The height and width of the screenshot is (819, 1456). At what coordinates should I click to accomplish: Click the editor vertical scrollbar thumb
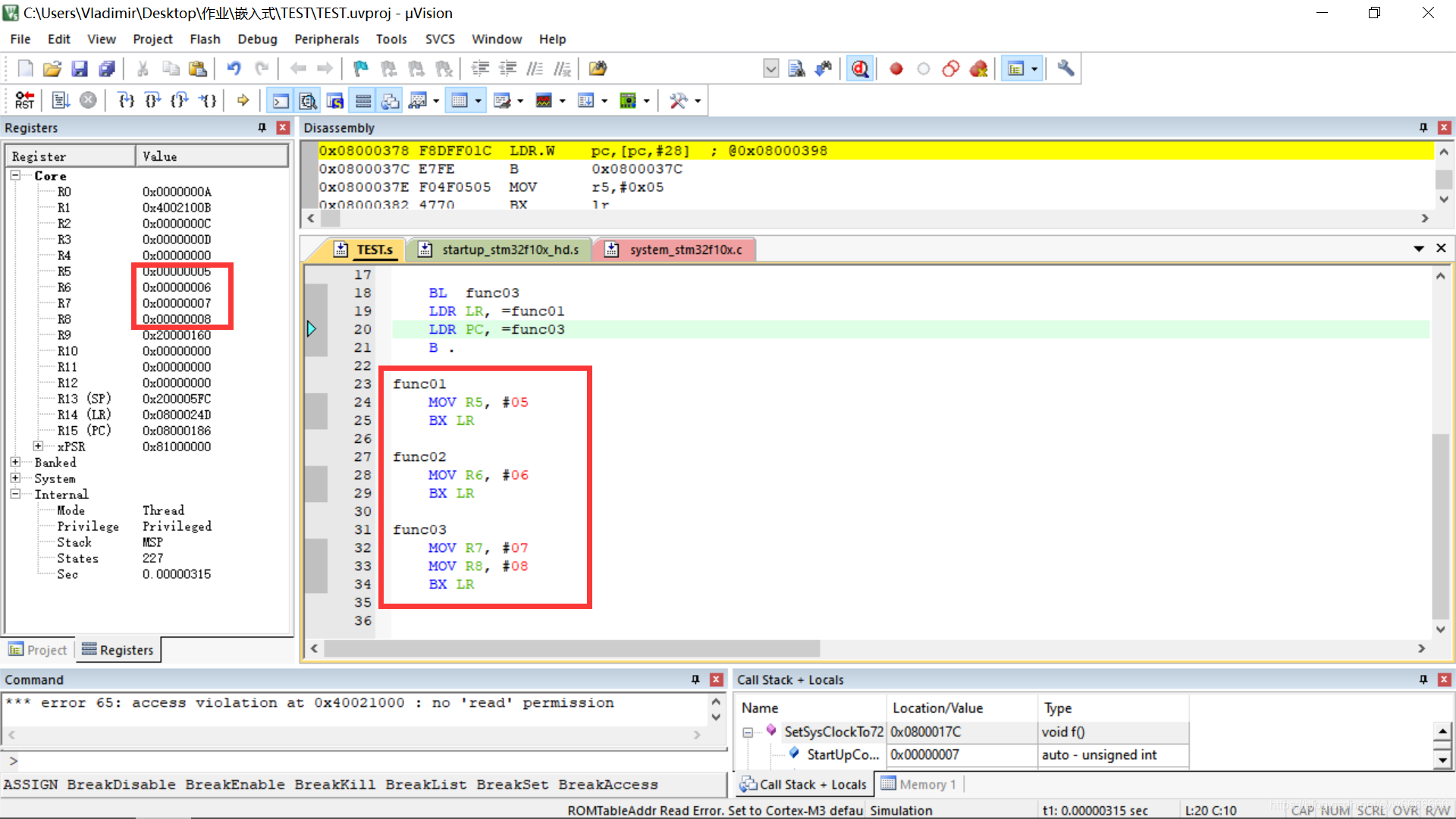(x=1440, y=526)
